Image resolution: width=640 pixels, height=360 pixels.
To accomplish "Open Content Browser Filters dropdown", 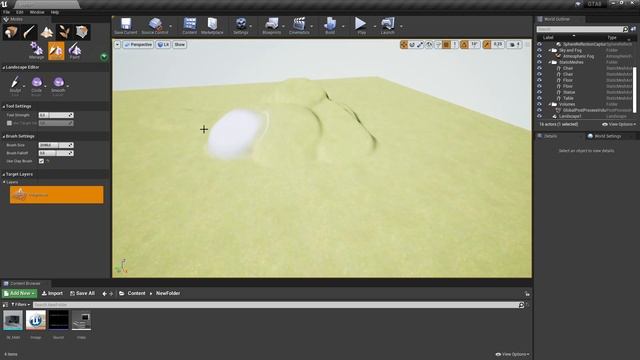I will (x=20, y=304).
